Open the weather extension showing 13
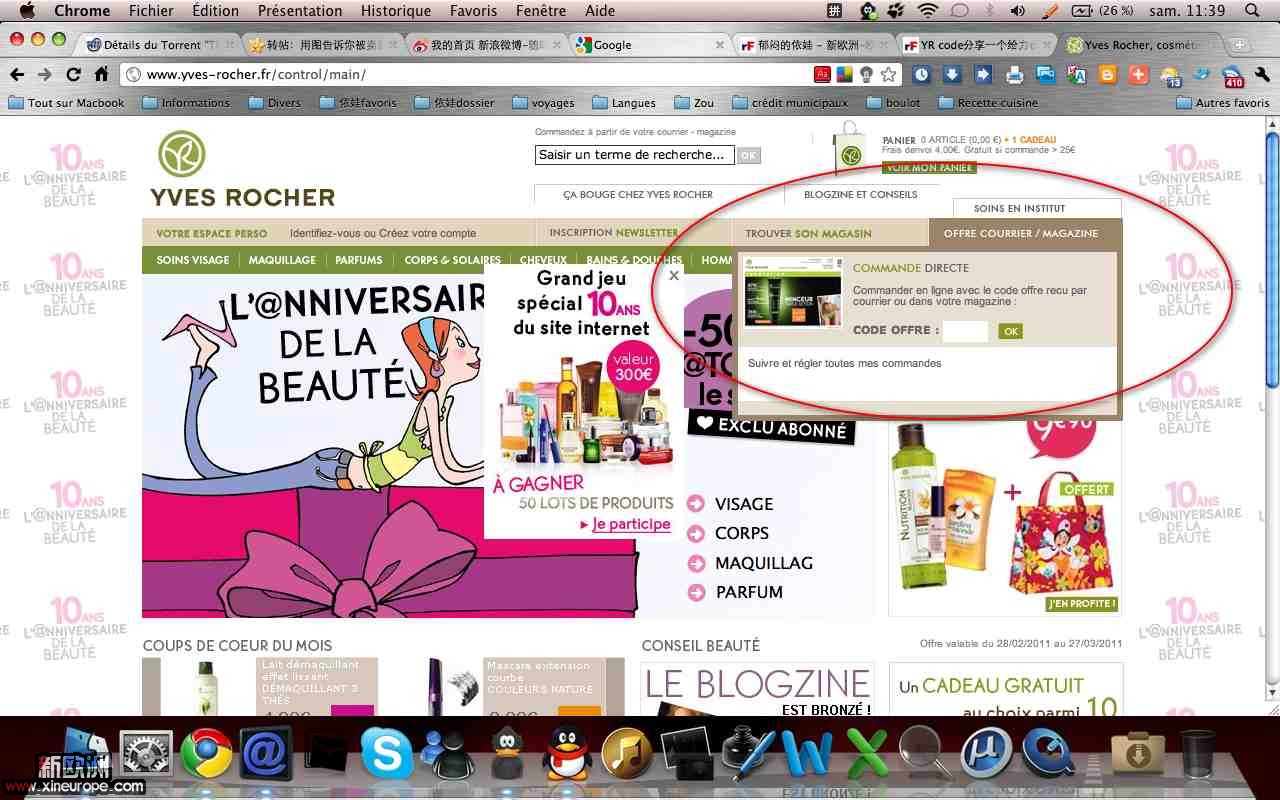1280x800 pixels. click(x=1171, y=75)
